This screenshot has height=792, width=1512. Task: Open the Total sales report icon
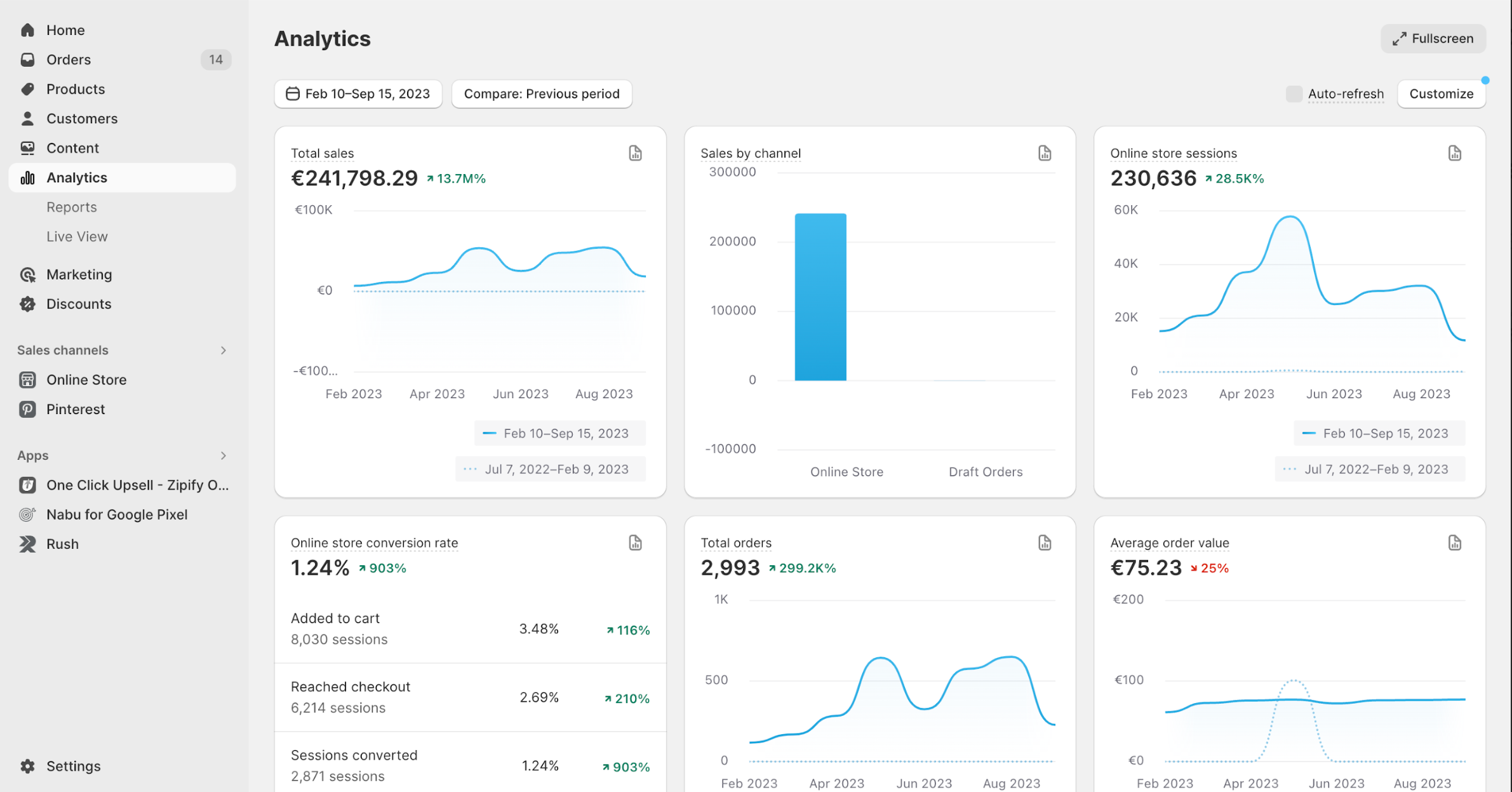pos(635,153)
